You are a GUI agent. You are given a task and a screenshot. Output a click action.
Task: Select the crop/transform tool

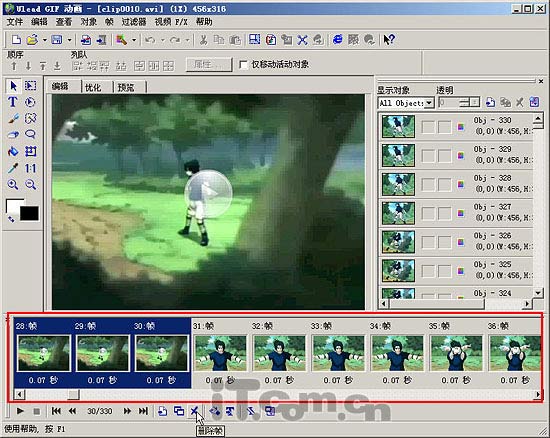31,151
